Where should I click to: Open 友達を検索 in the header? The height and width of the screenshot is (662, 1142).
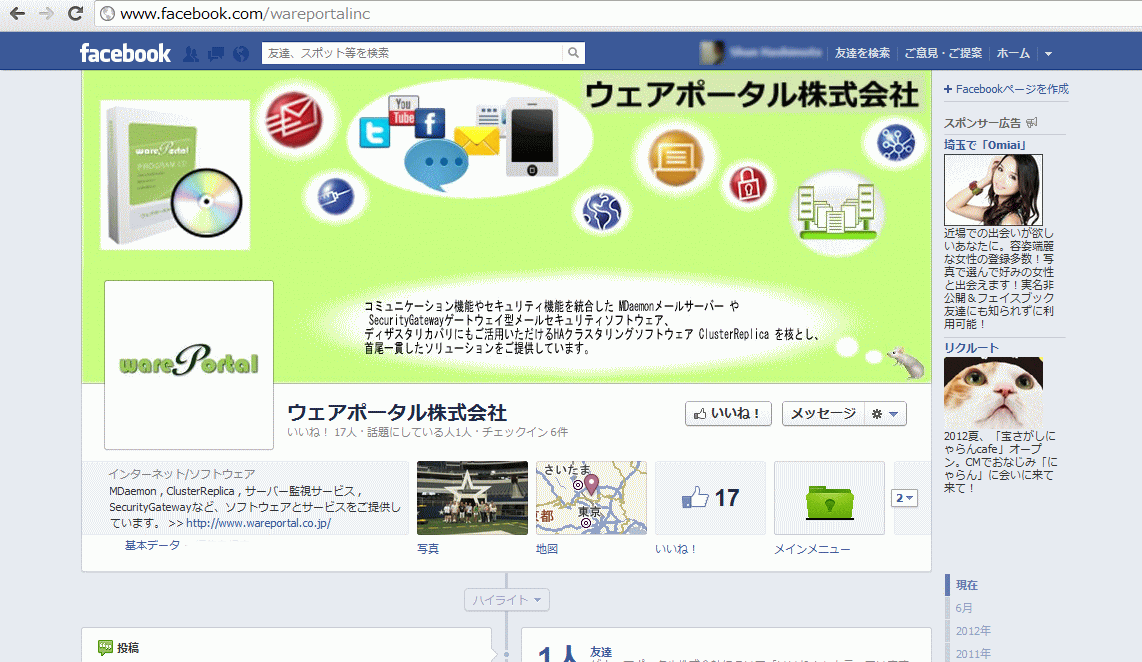(862, 53)
